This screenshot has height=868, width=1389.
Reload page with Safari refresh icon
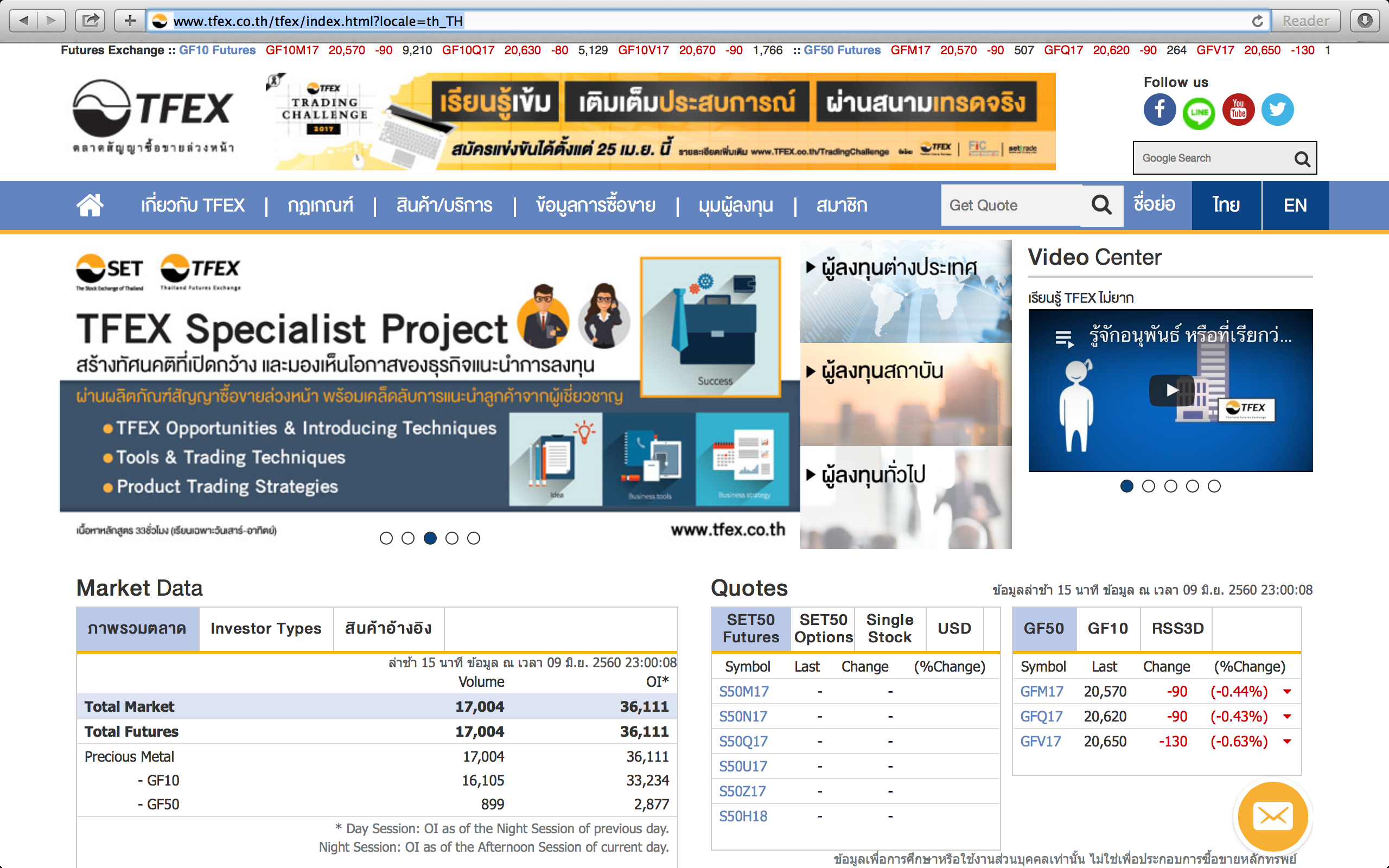tap(1257, 21)
